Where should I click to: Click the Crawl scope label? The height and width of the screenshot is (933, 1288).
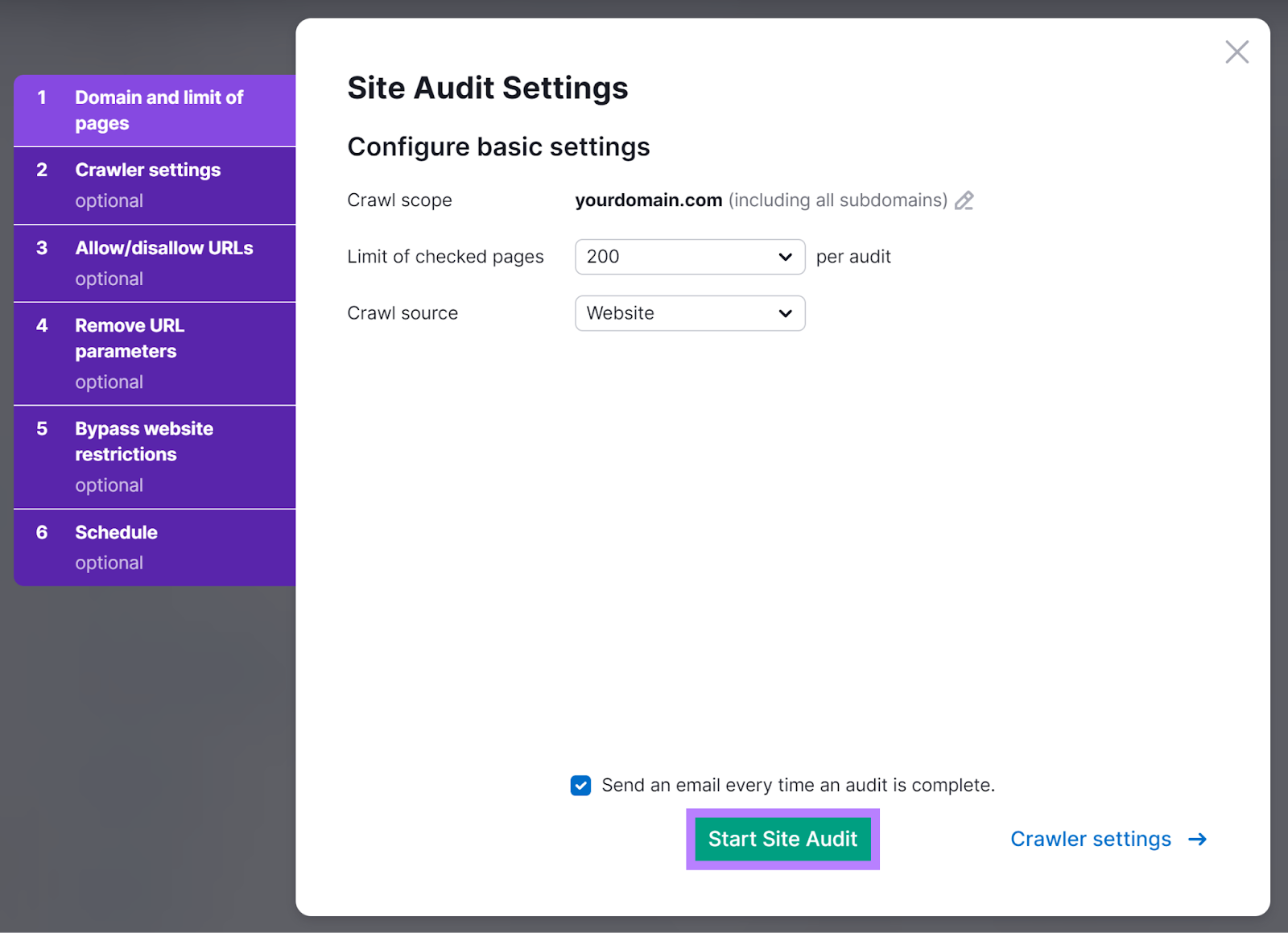(399, 200)
